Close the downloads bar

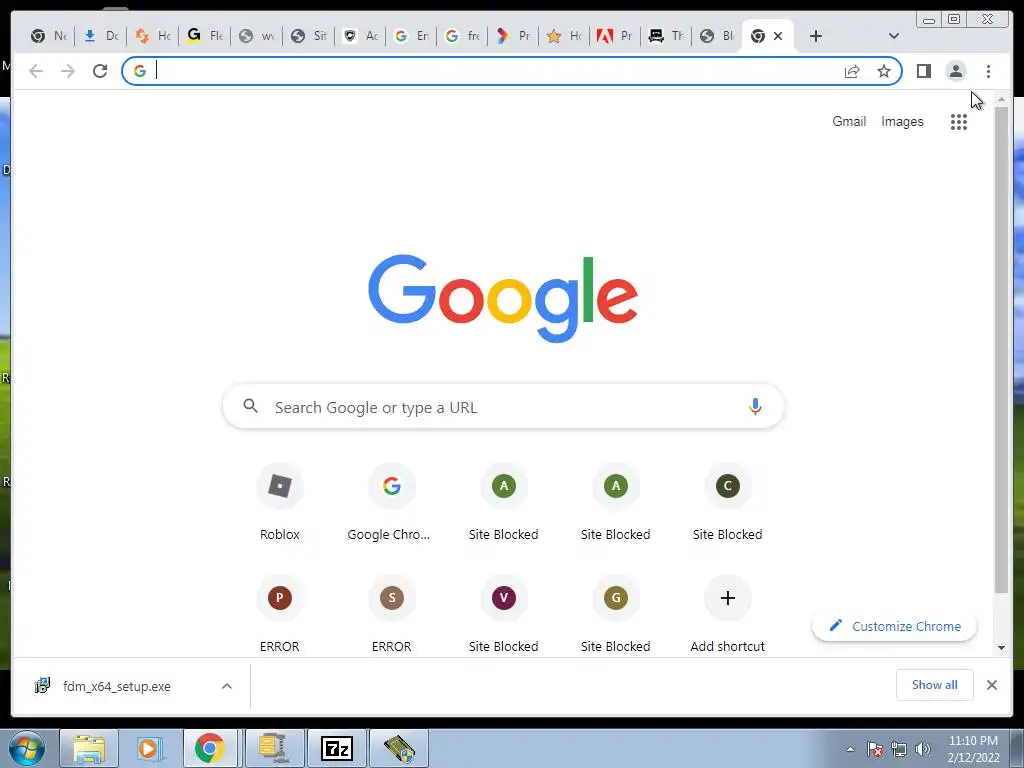(991, 684)
